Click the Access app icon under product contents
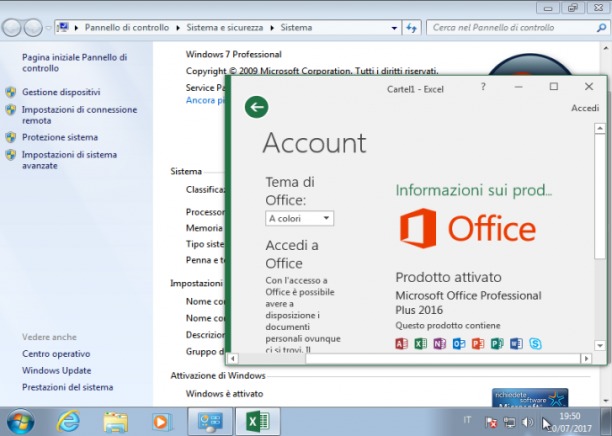Viewport: 612px width, 436px height. coord(401,343)
